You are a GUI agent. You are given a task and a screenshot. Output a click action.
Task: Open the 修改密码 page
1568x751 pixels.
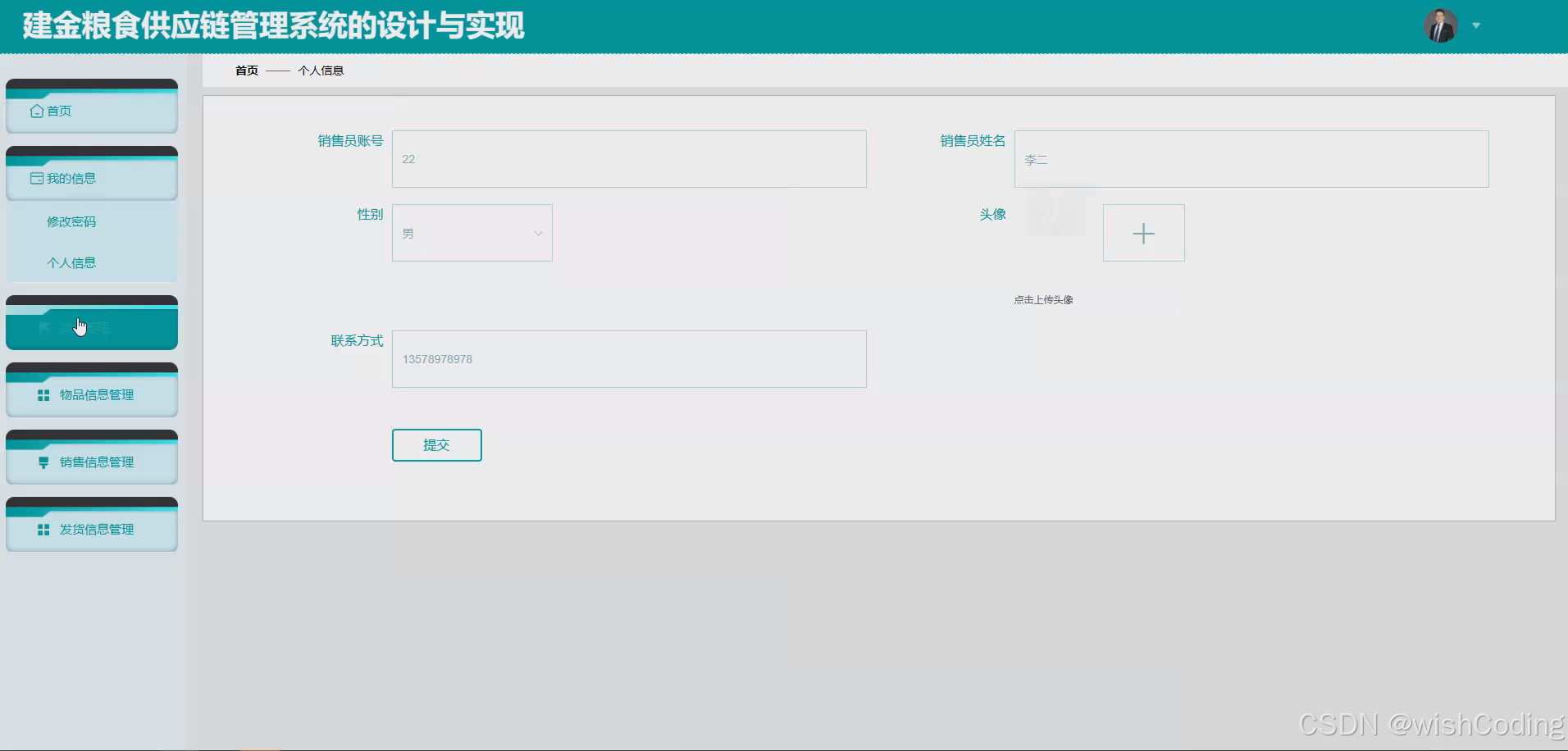(71, 221)
